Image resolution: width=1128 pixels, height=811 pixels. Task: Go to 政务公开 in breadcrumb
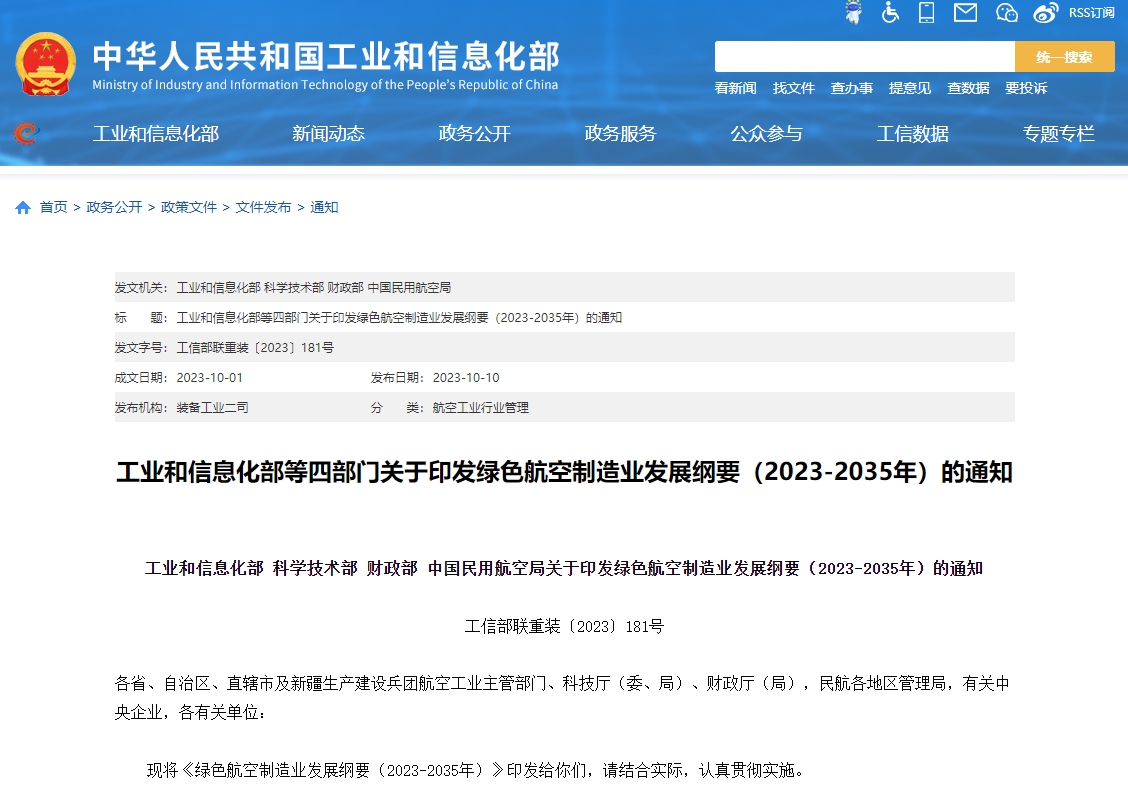114,207
